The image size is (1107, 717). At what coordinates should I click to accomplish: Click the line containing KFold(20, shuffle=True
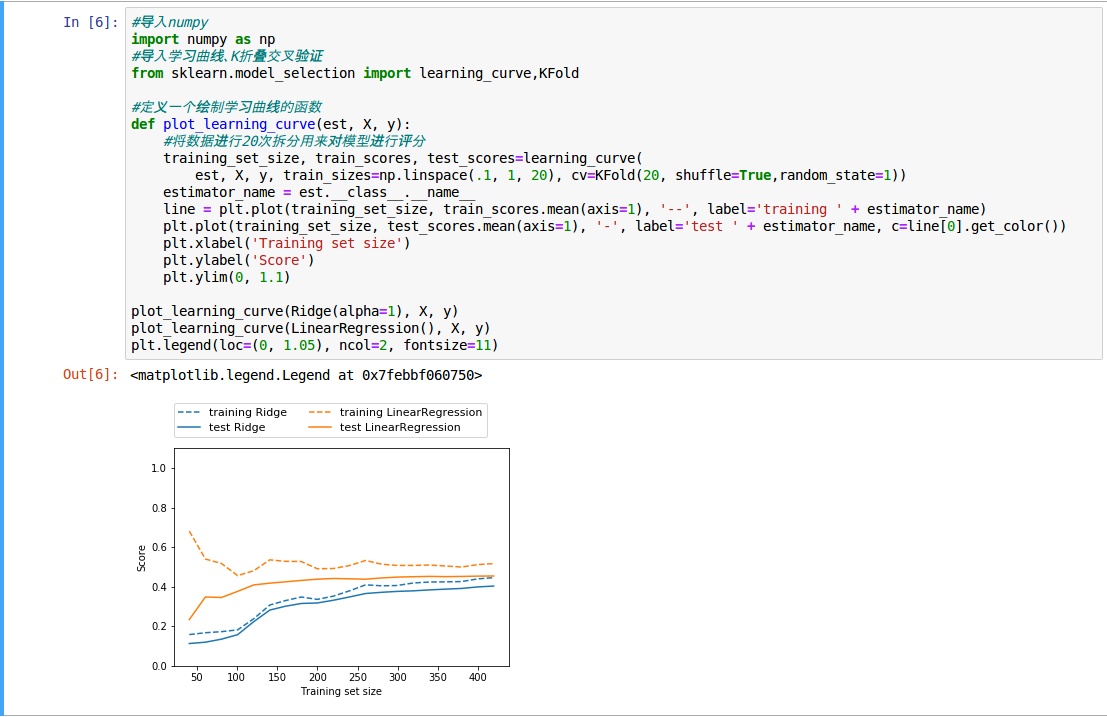(551, 175)
